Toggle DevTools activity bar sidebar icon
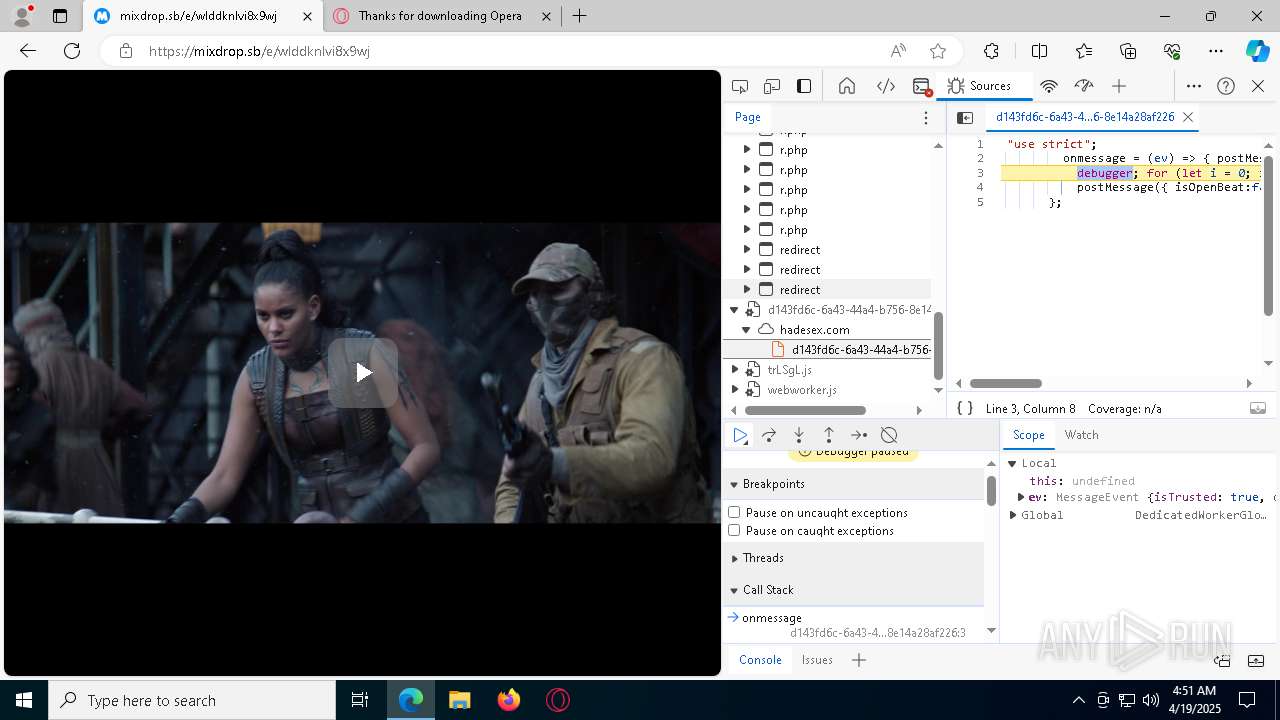 pyautogui.click(x=804, y=86)
